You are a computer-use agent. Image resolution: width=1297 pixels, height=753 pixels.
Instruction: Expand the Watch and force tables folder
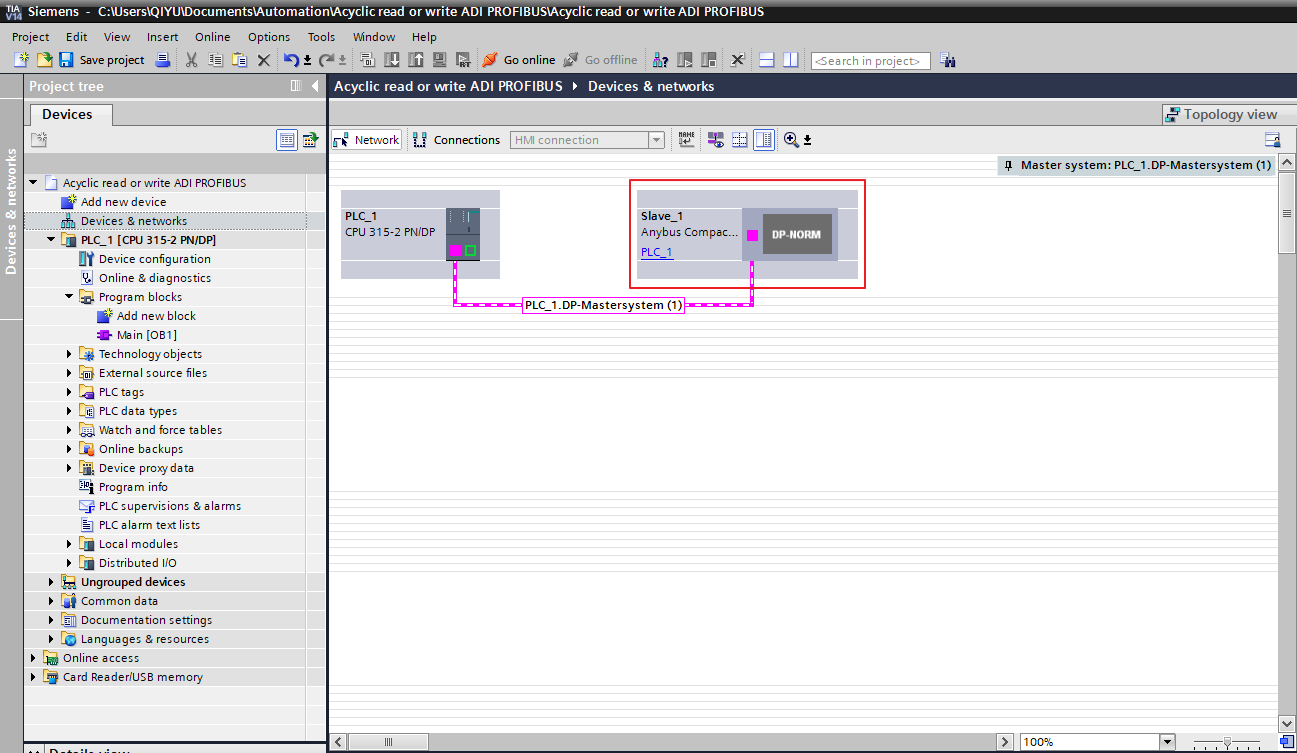pyautogui.click(x=70, y=430)
